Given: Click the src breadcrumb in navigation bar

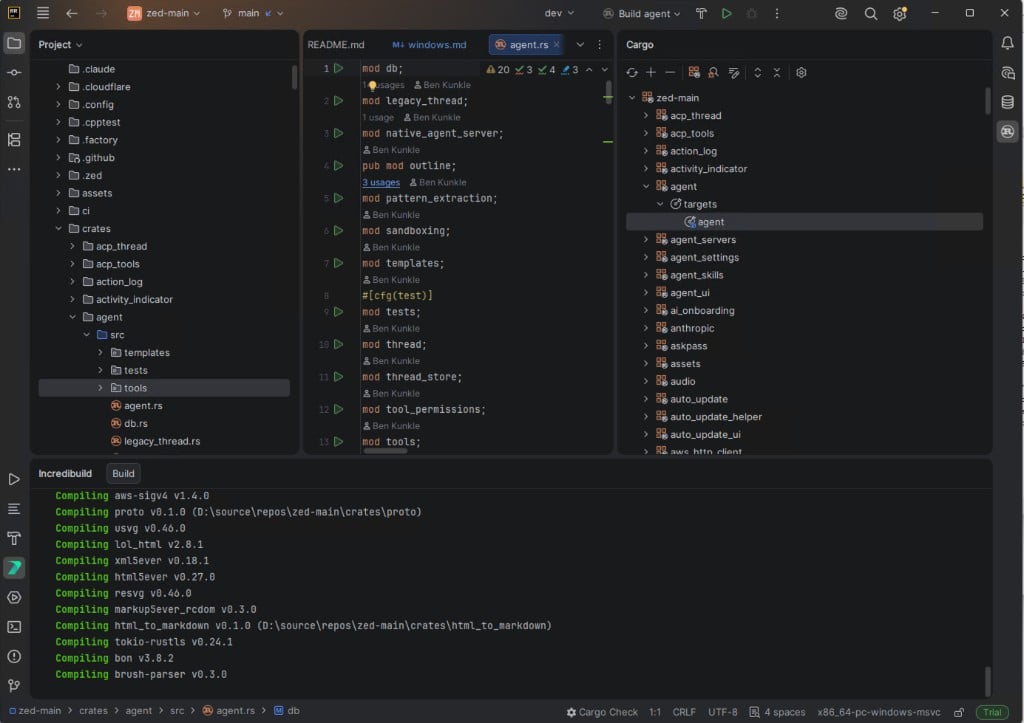Looking at the screenshot, I should (177, 711).
